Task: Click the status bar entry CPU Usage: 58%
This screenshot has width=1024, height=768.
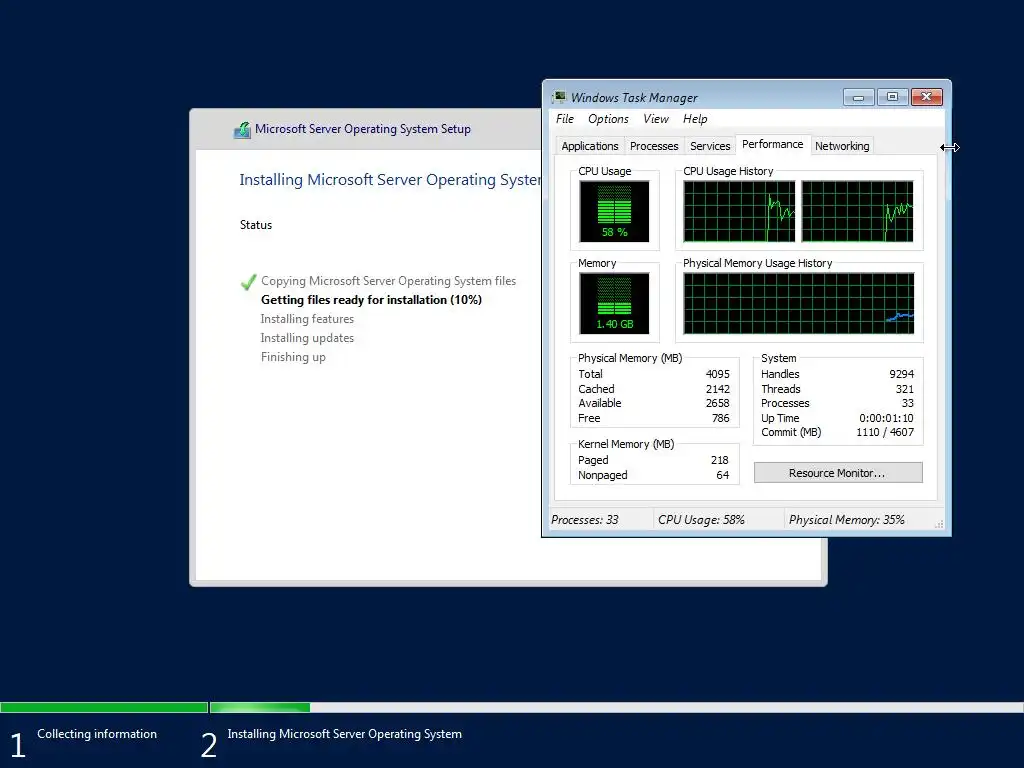Action: [701, 520]
